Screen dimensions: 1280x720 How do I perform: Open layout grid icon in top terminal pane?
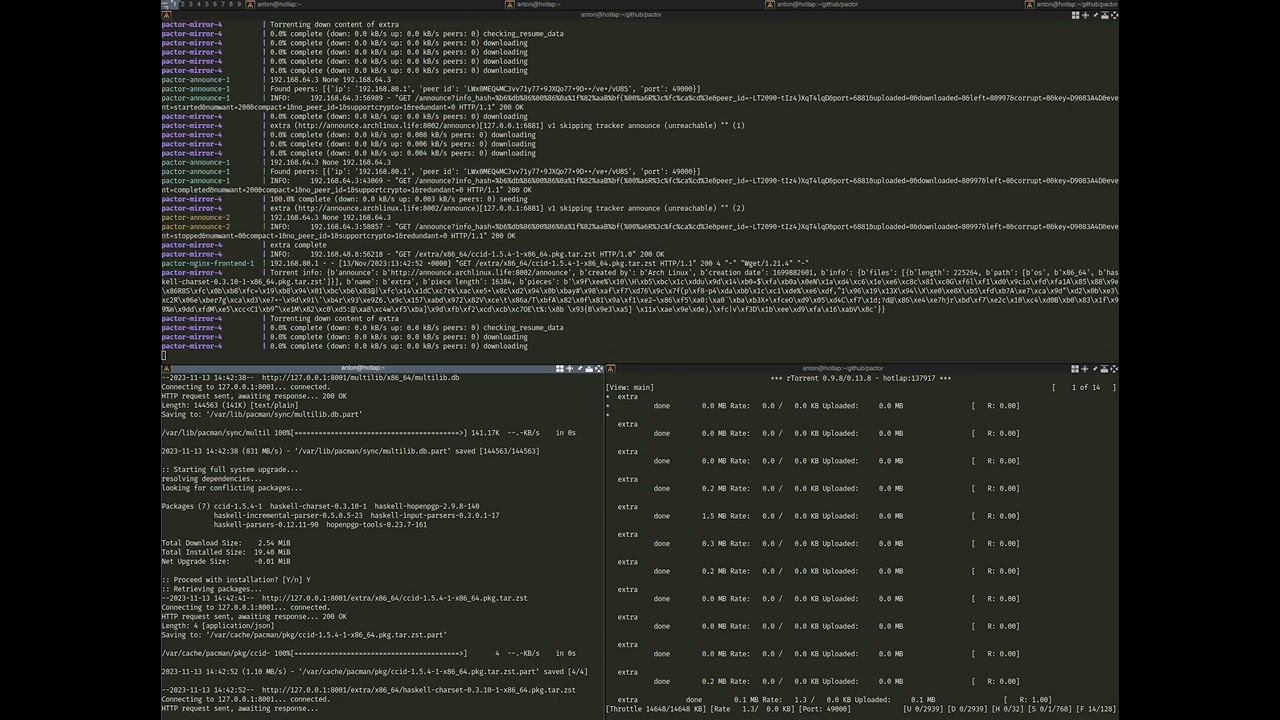tap(1076, 15)
